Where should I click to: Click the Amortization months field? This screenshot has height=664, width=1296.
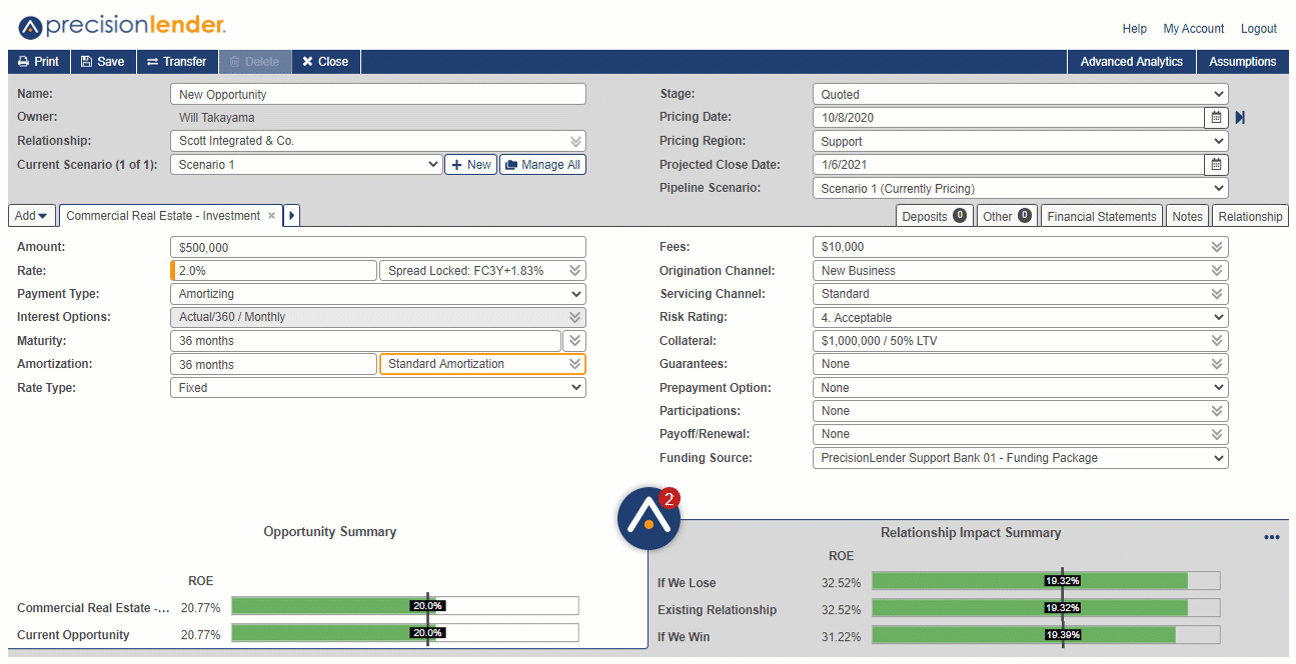pyautogui.click(x=273, y=365)
